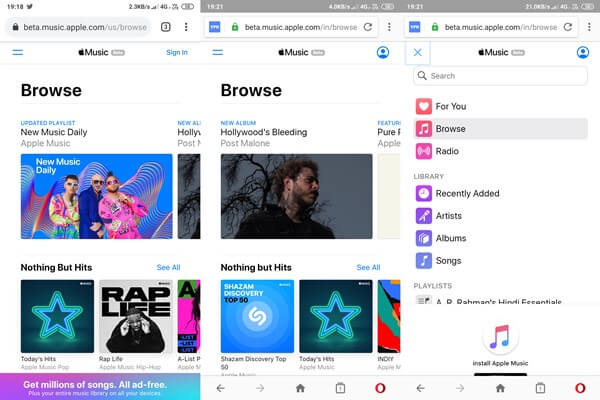
Task: Open New Music Daily playlist artwork
Action: [96, 196]
